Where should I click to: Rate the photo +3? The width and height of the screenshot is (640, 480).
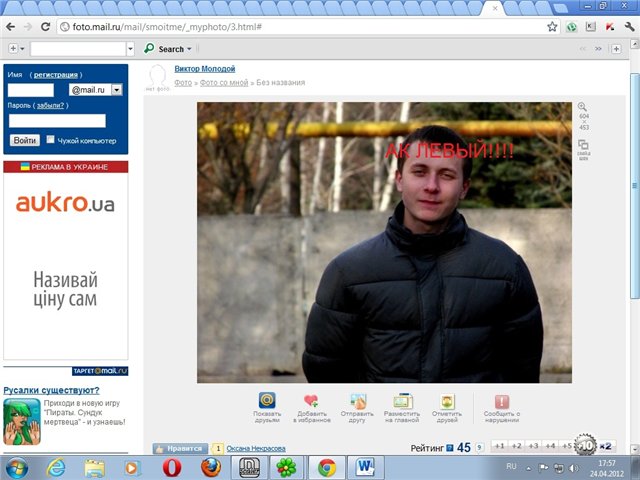533,446
